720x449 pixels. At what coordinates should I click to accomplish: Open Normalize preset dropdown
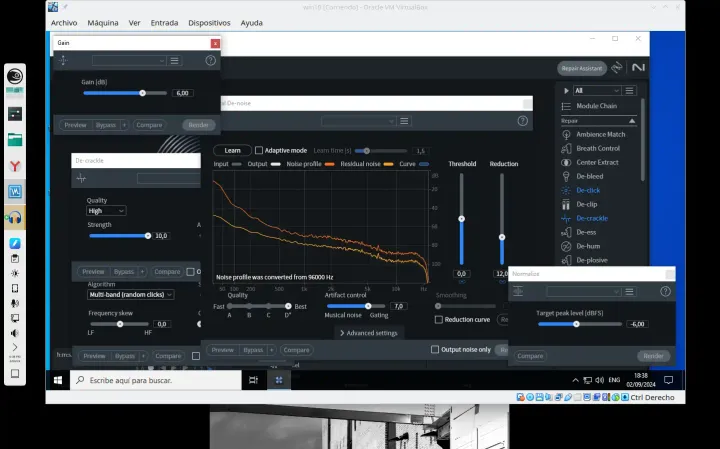pyautogui.click(x=584, y=292)
